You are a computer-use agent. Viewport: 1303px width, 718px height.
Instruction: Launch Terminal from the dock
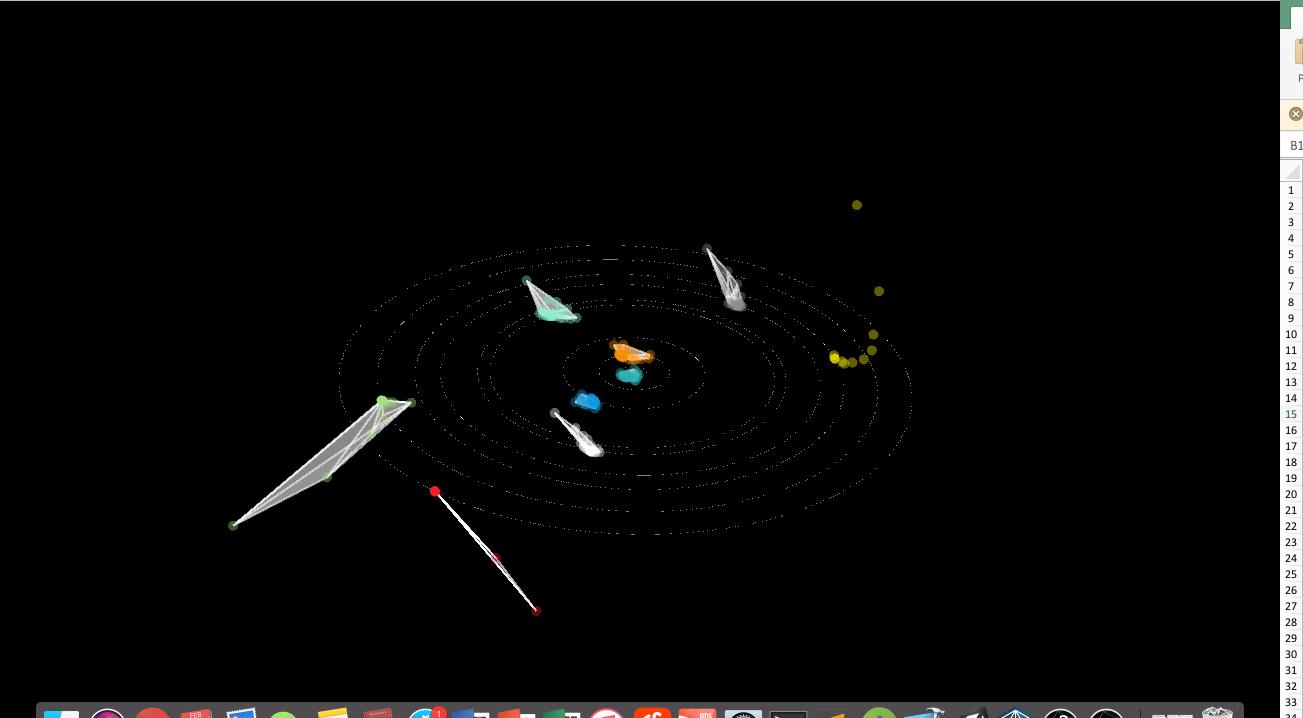pyautogui.click(x=788, y=714)
